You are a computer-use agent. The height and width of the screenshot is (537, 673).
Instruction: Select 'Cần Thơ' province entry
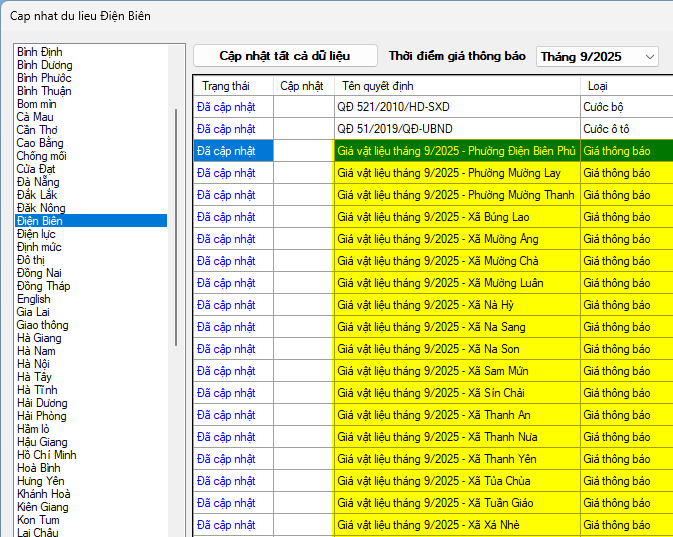click(37, 130)
